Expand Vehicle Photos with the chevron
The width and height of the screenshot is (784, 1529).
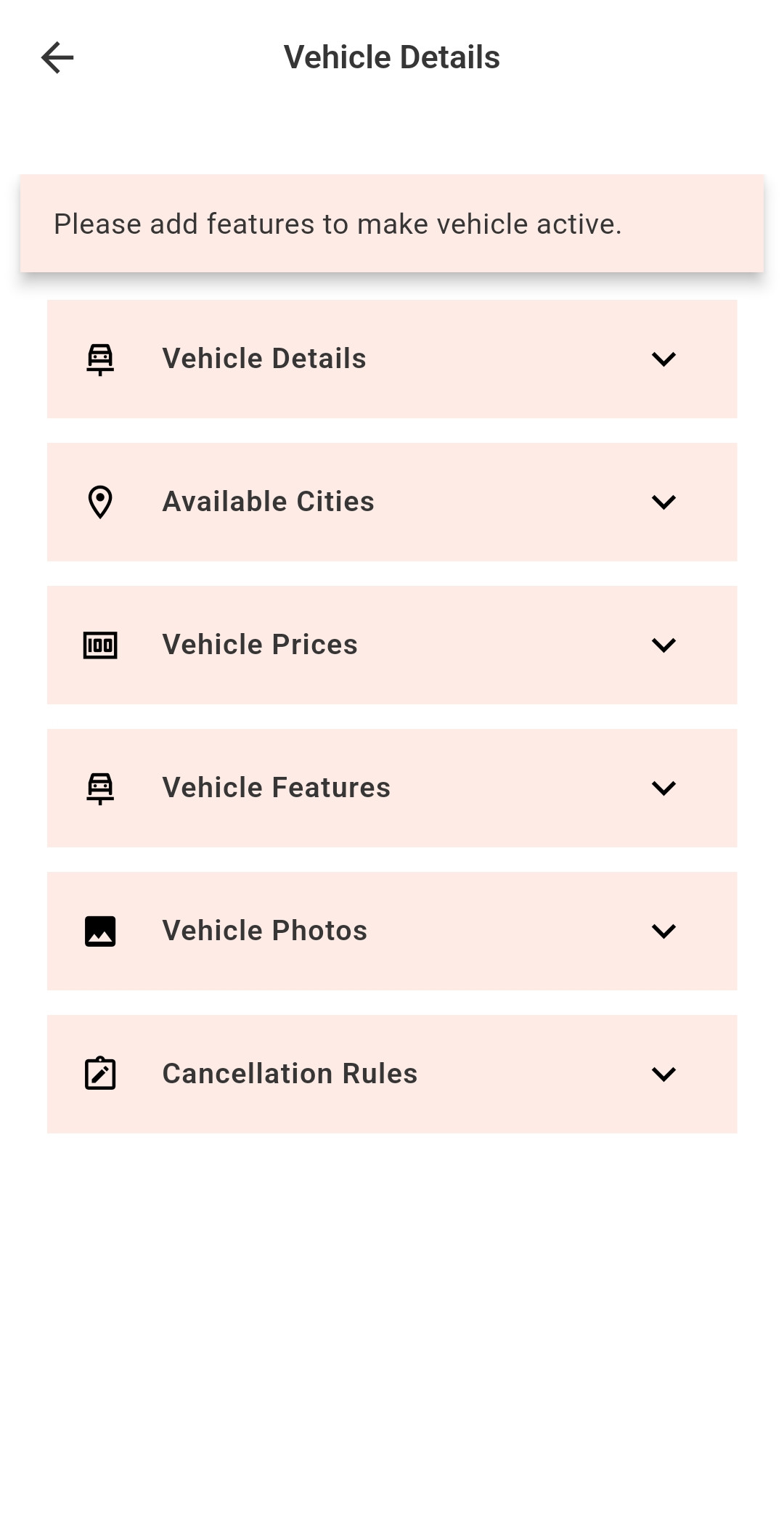click(663, 931)
